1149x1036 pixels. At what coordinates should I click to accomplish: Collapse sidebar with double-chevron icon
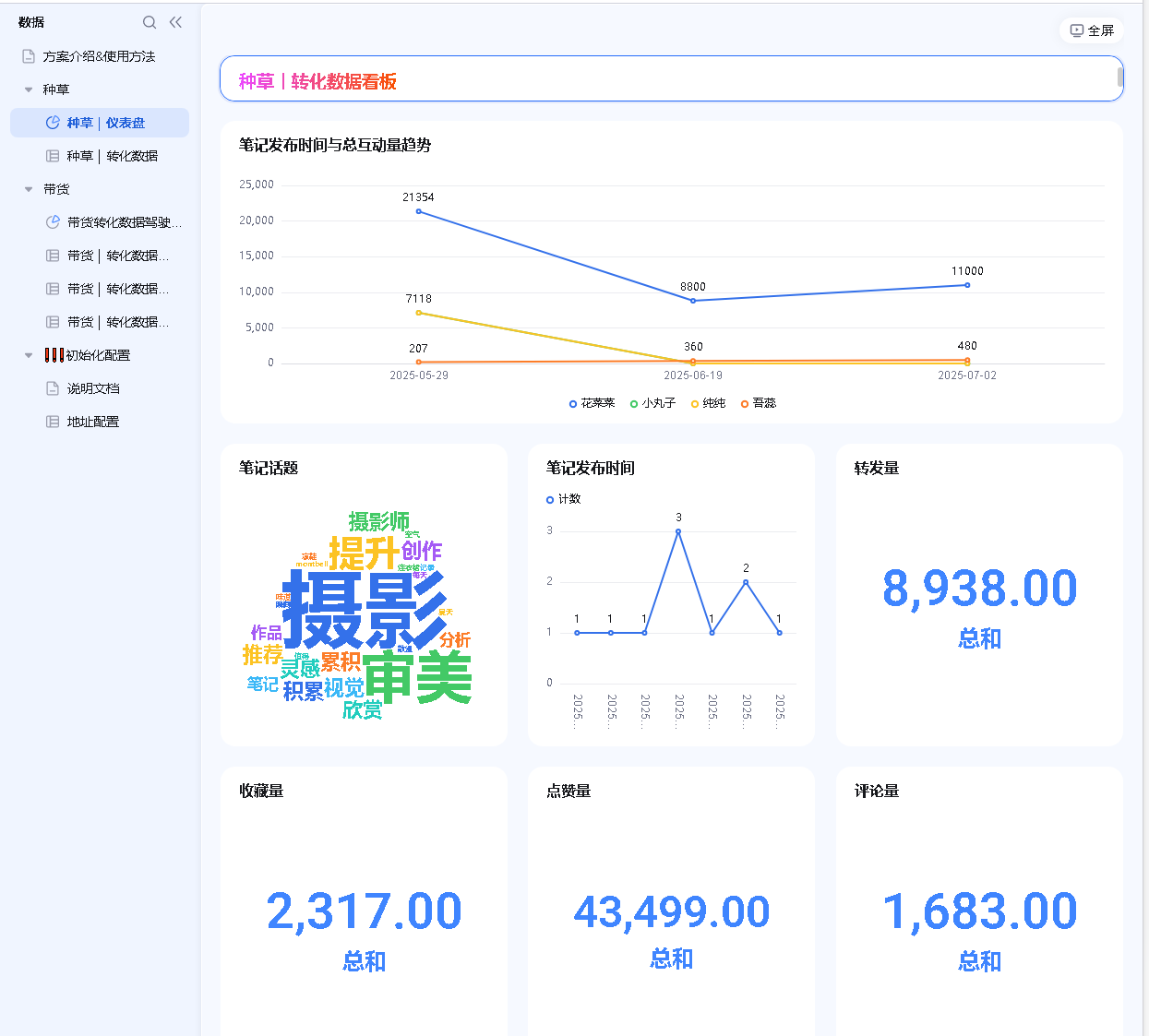(175, 22)
